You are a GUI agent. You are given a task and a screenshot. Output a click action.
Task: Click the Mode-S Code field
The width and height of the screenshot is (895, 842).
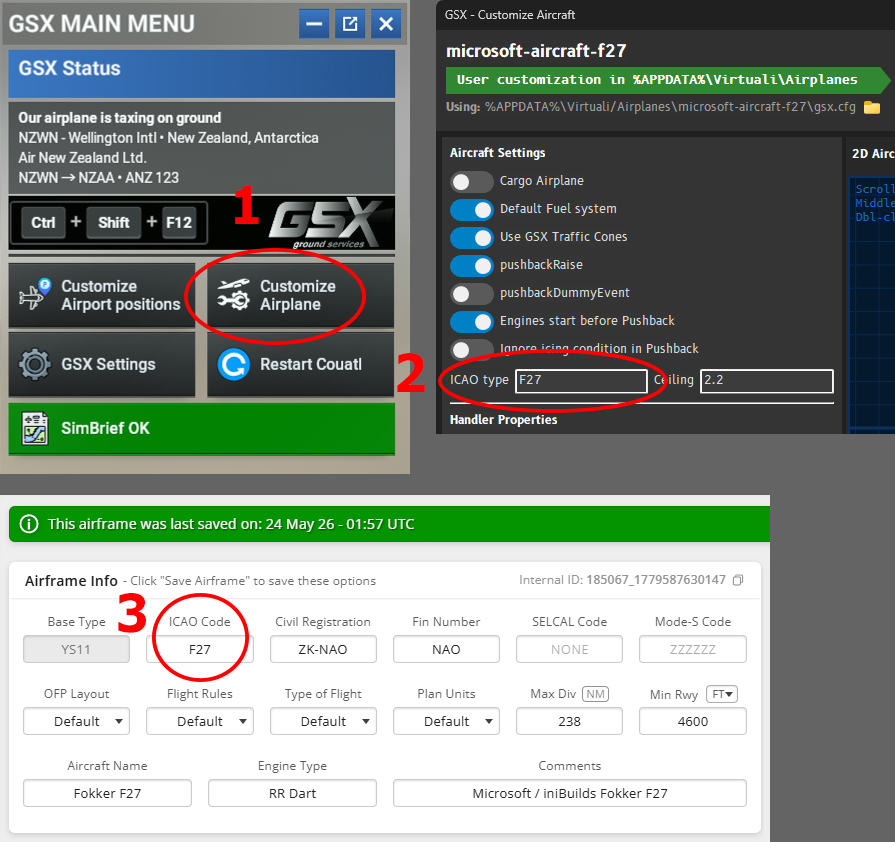(693, 650)
